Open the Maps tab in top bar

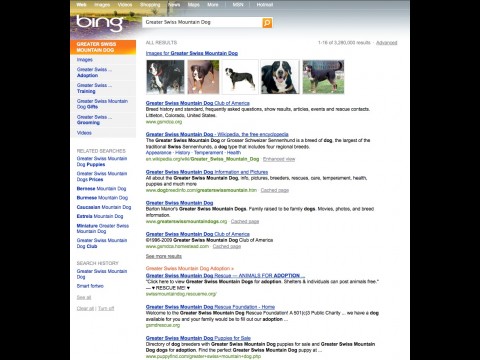pos(194,5)
